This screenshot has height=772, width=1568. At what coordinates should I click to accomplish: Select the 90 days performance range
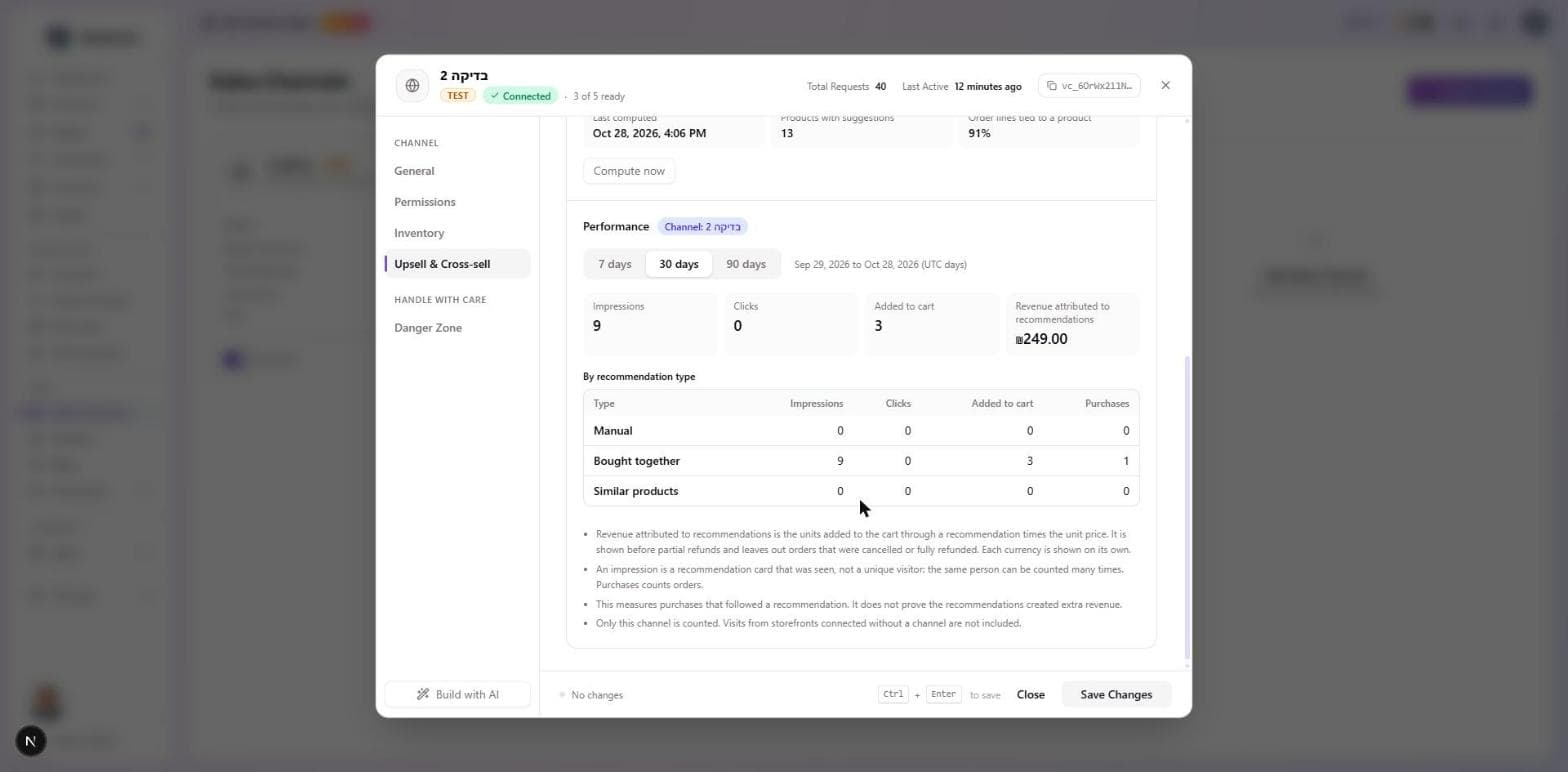pyautogui.click(x=746, y=264)
